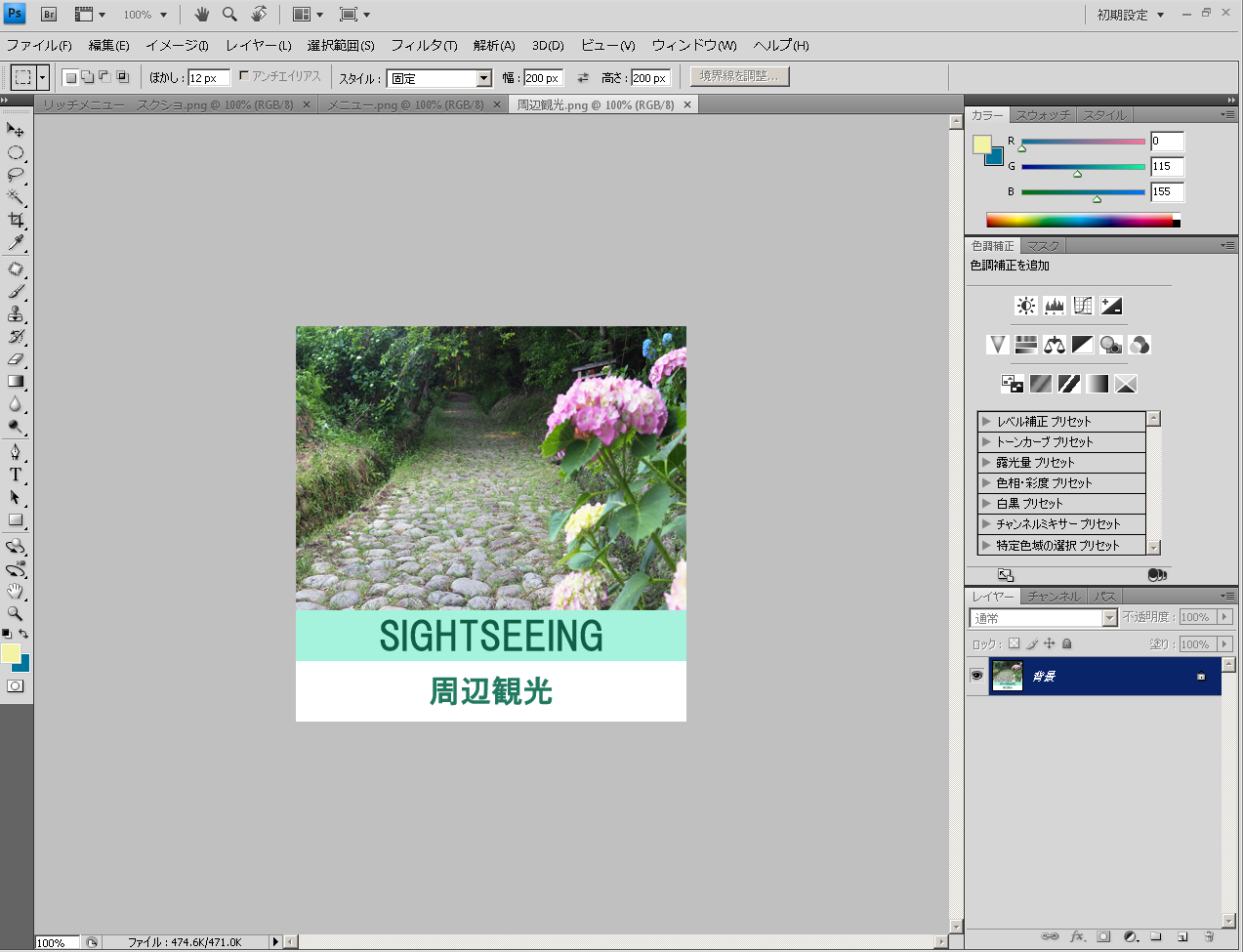The height and width of the screenshot is (952, 1243).
Task: Click the 背景 layer thumbnail
Action: tap(1006, 676)
